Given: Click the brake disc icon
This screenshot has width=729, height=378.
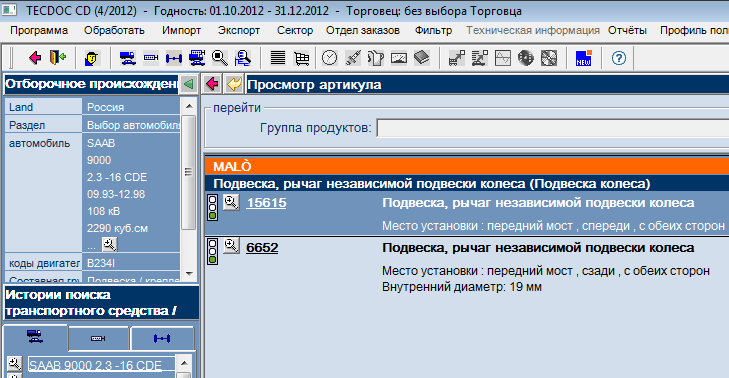Looking at the screenshot, I should click(526, 58).
